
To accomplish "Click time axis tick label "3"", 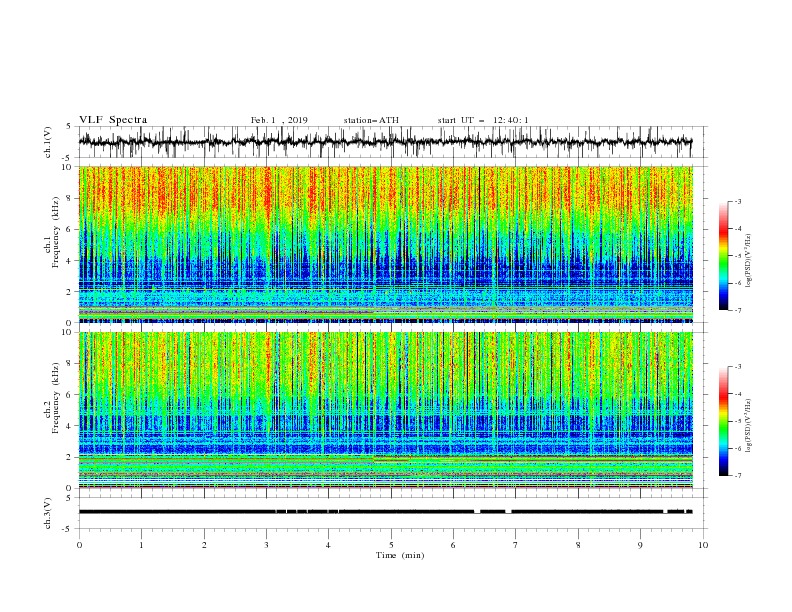I will click(x=266, y=545).
